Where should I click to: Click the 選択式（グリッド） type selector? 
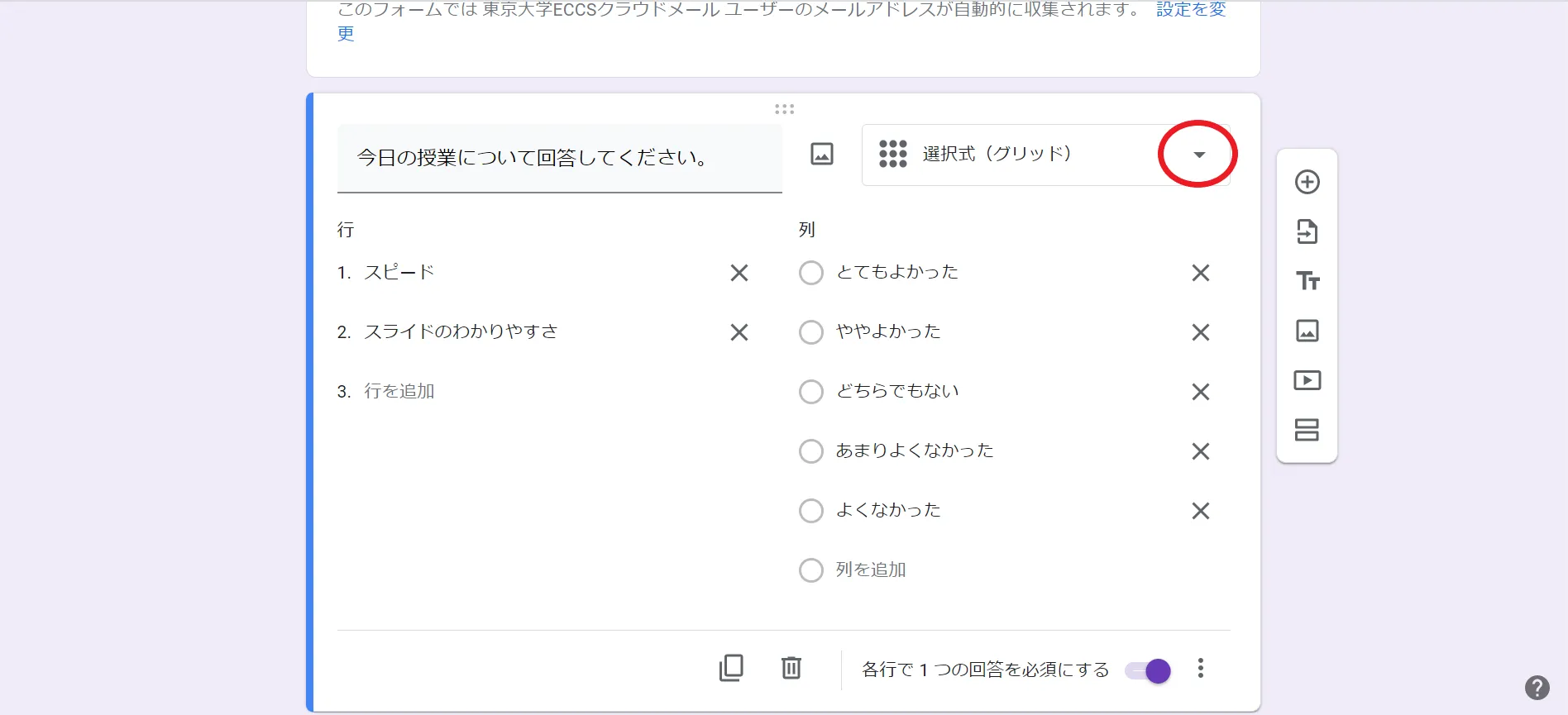(996, 155)
